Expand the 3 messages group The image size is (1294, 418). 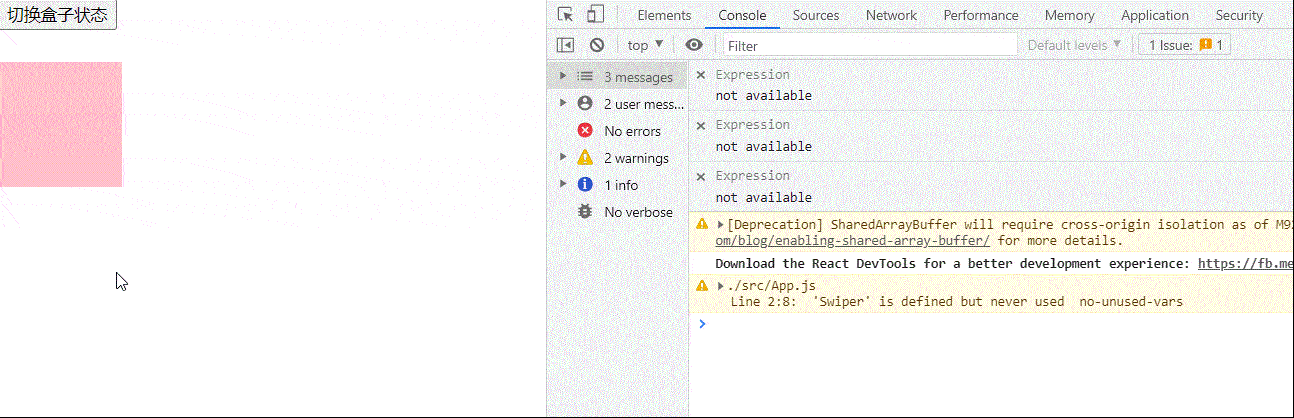coord(563,77)
